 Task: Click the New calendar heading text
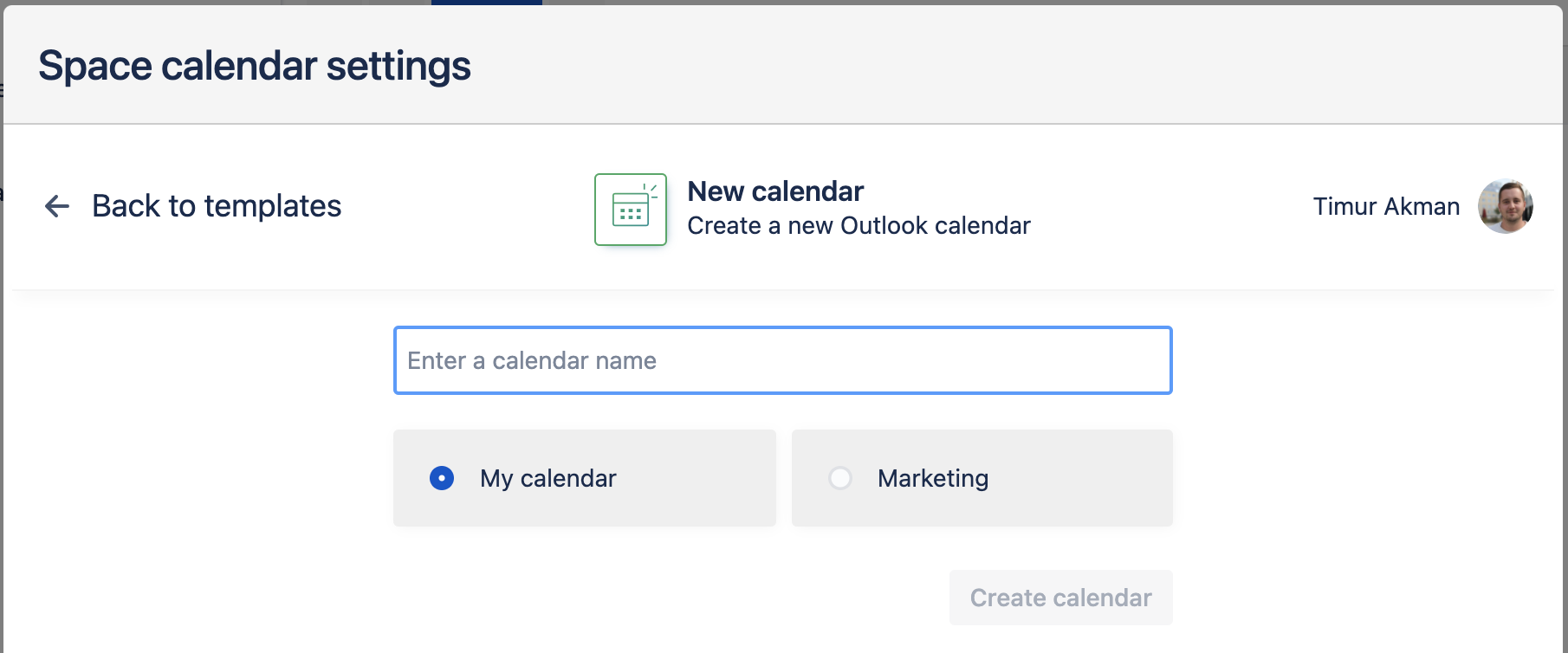(774, 191)
